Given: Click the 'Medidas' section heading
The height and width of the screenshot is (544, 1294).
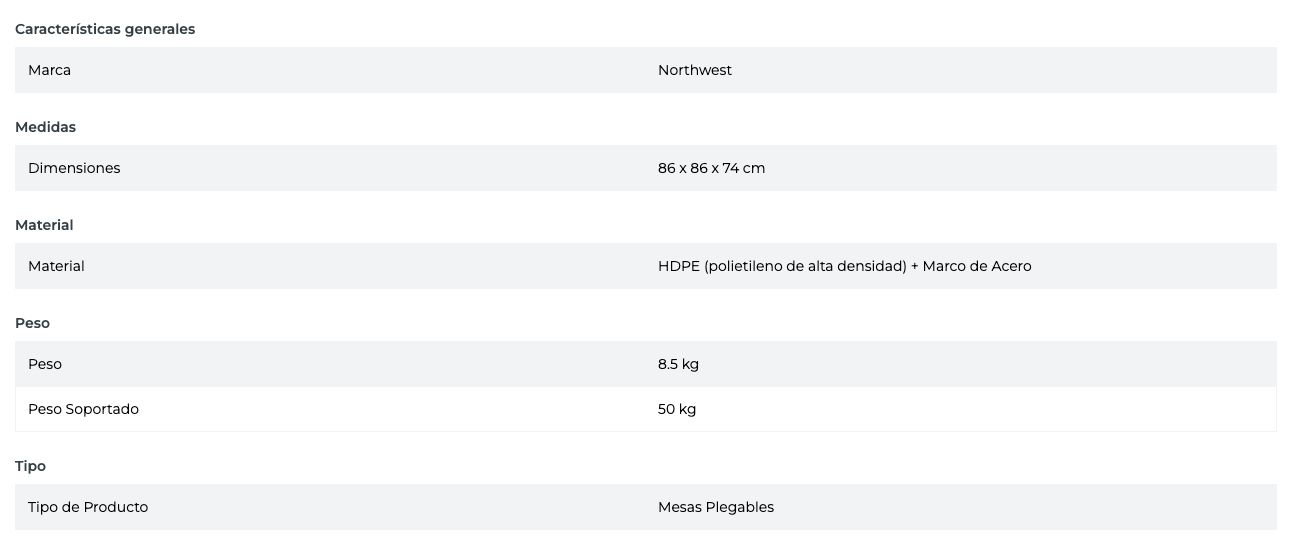Looking at the screenshot, I should point(45,127).
